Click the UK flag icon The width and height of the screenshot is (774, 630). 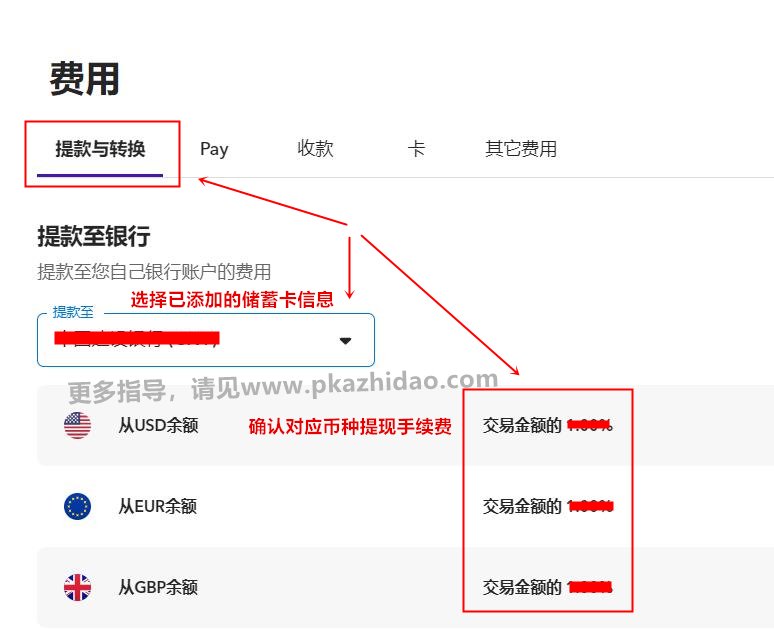click(77, 587)
